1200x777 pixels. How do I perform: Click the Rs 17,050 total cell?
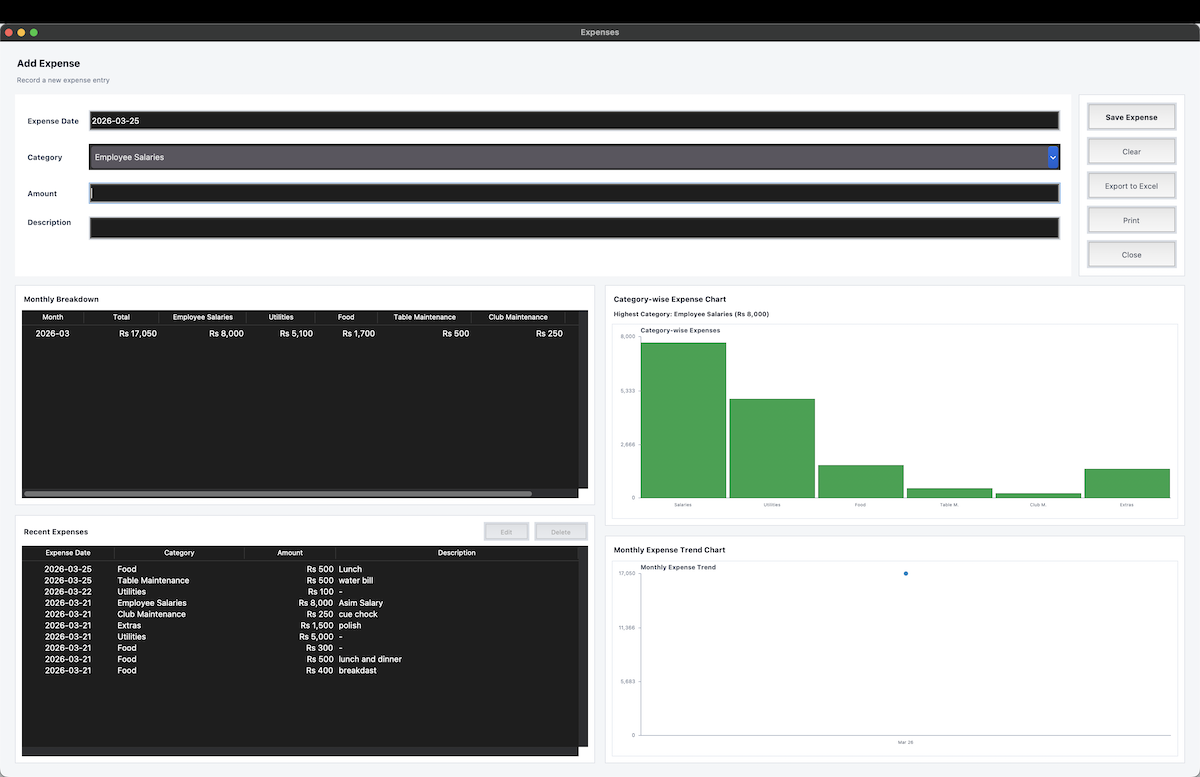click(x=137, y=334)
